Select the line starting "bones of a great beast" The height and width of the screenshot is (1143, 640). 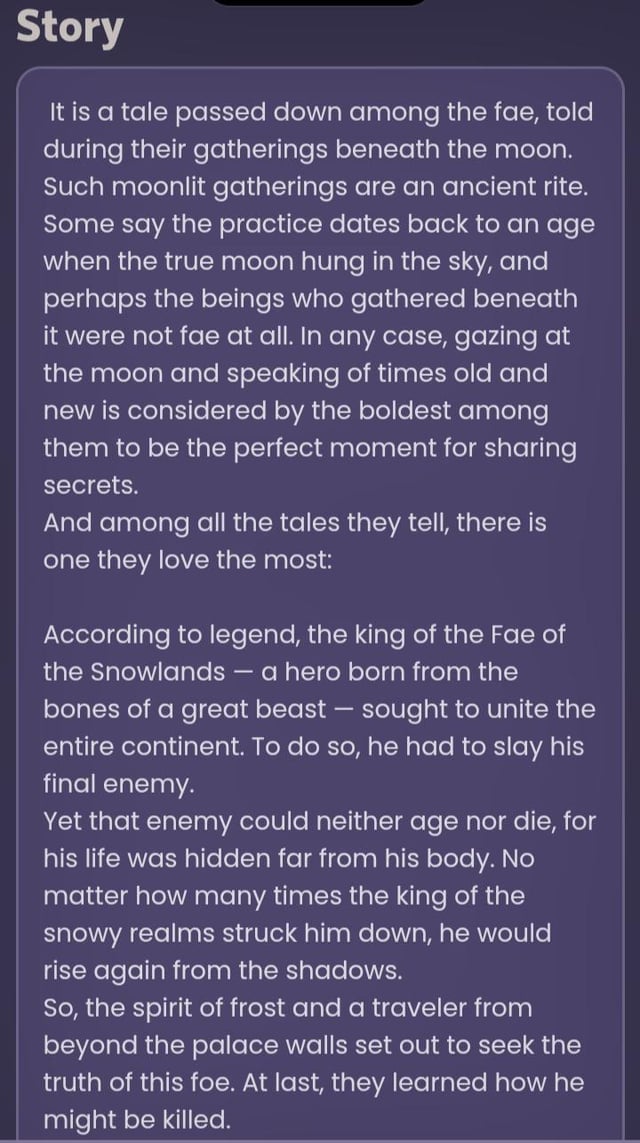[x=318, y=710]
